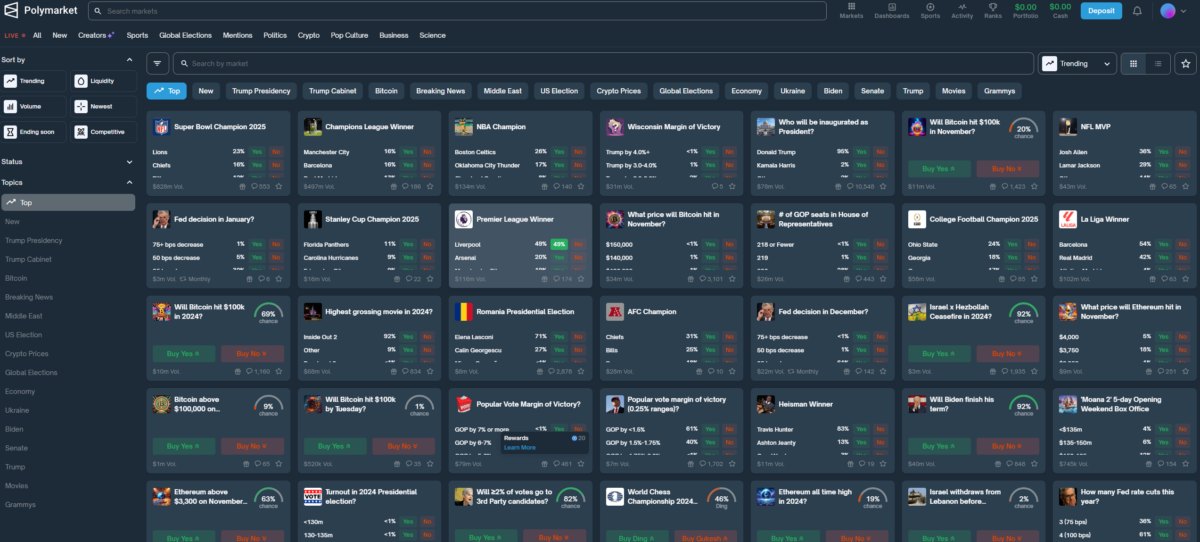This screenshot has width=1200, height=542.
Task: Open the Activity icon in header
Action: (x=962, y=10)
